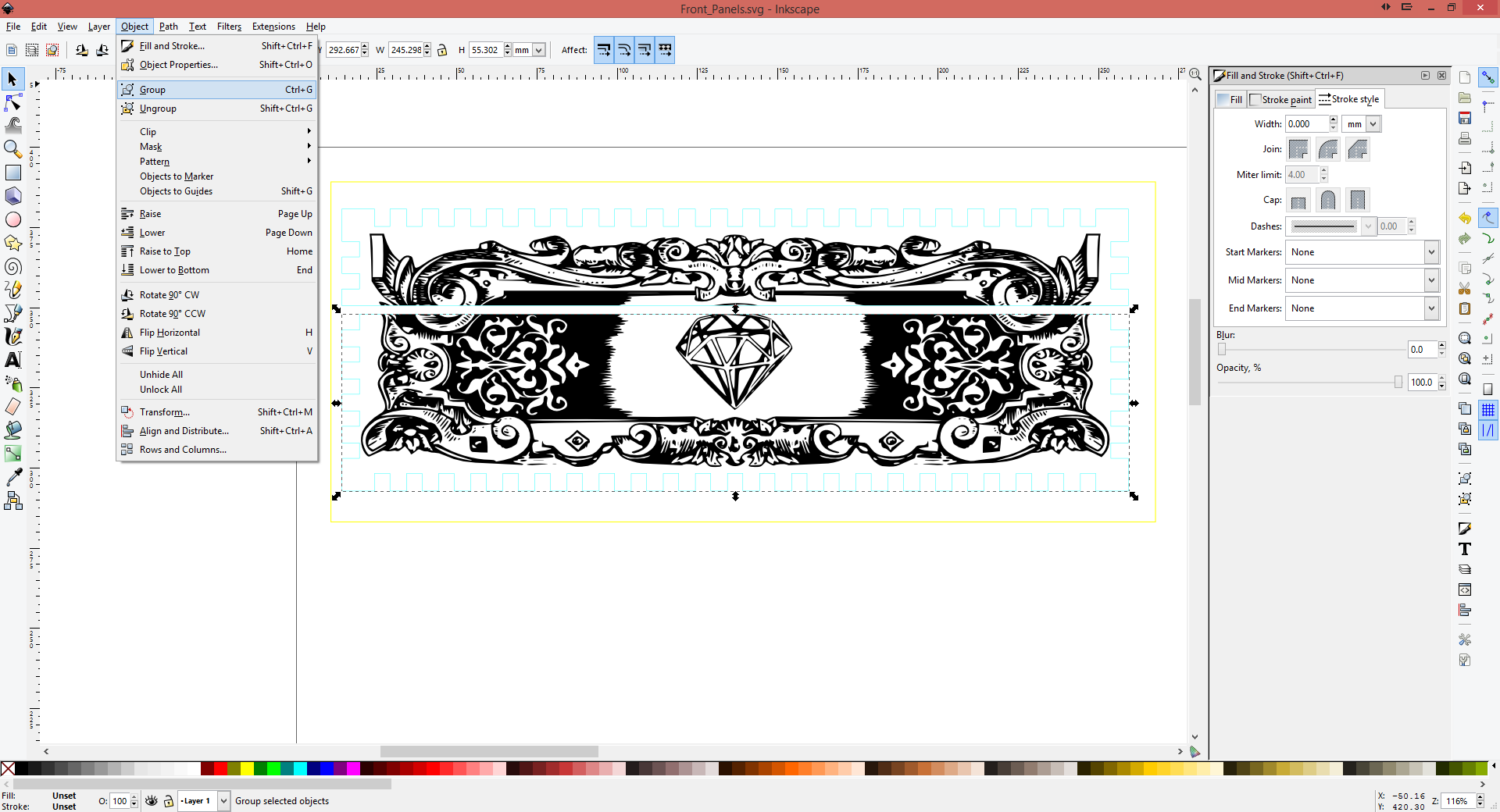Viewport: 1500px width, 812px height.
Task: Toggle move gradients affect button
Action: [x=645, y=50]
